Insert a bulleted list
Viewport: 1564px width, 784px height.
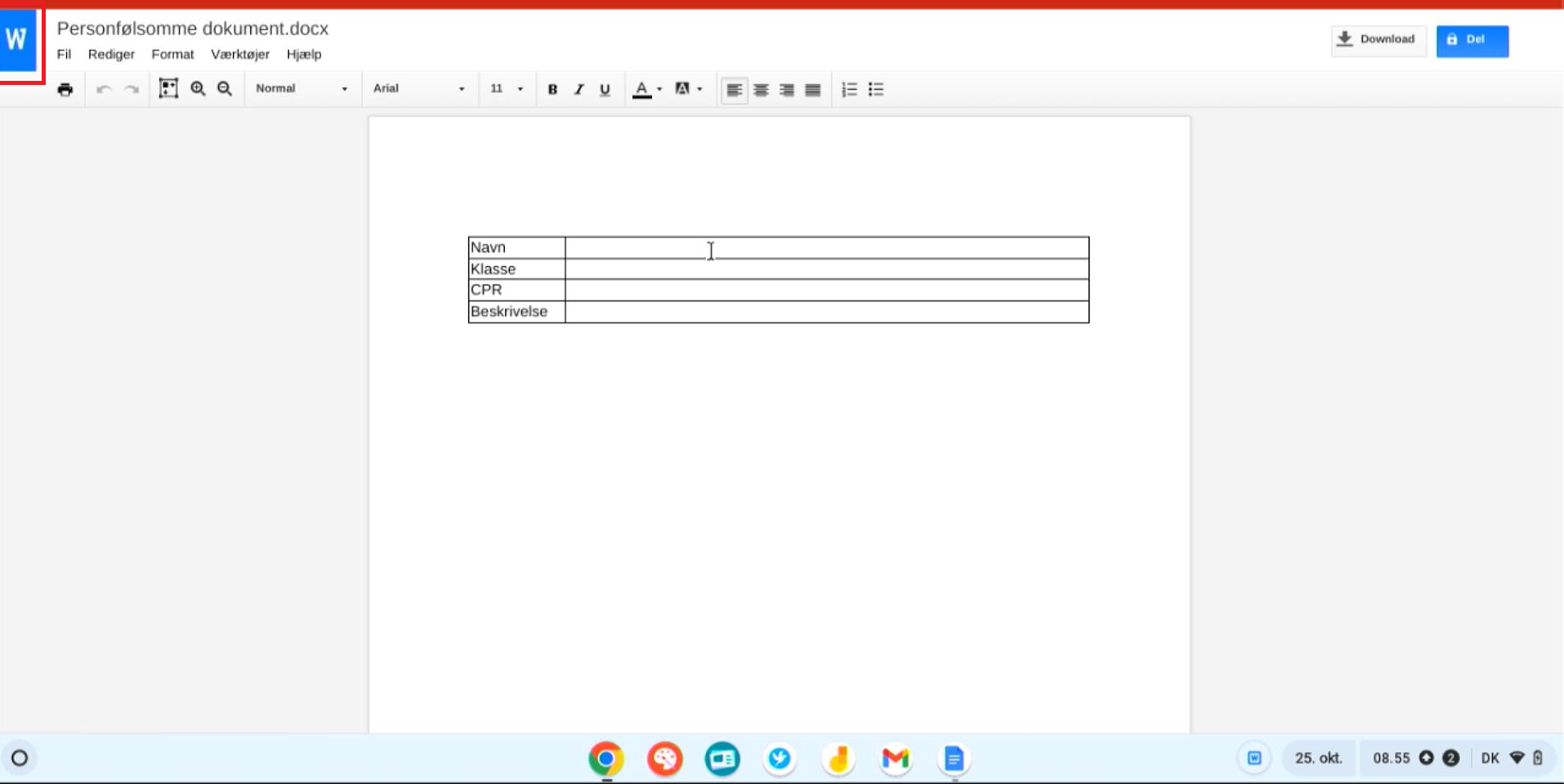[x=876, y=90]
